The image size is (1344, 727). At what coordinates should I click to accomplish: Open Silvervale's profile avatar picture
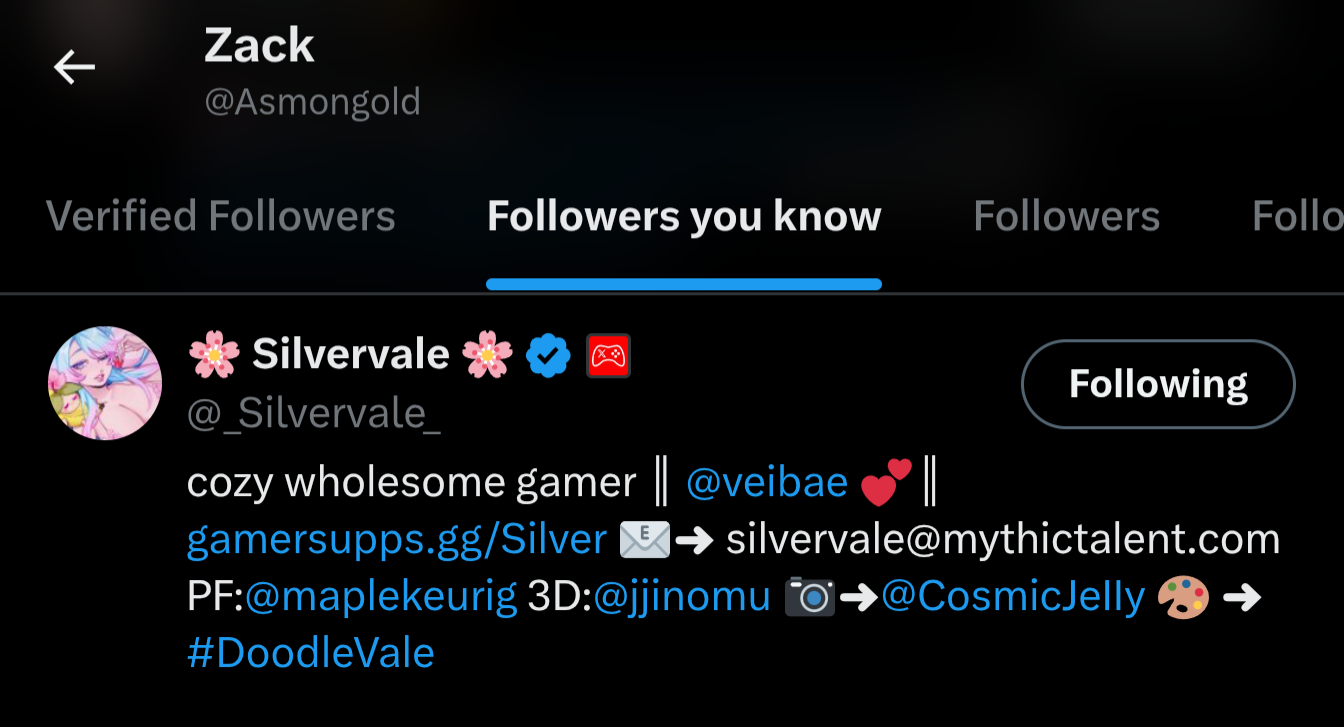point(105,383)
